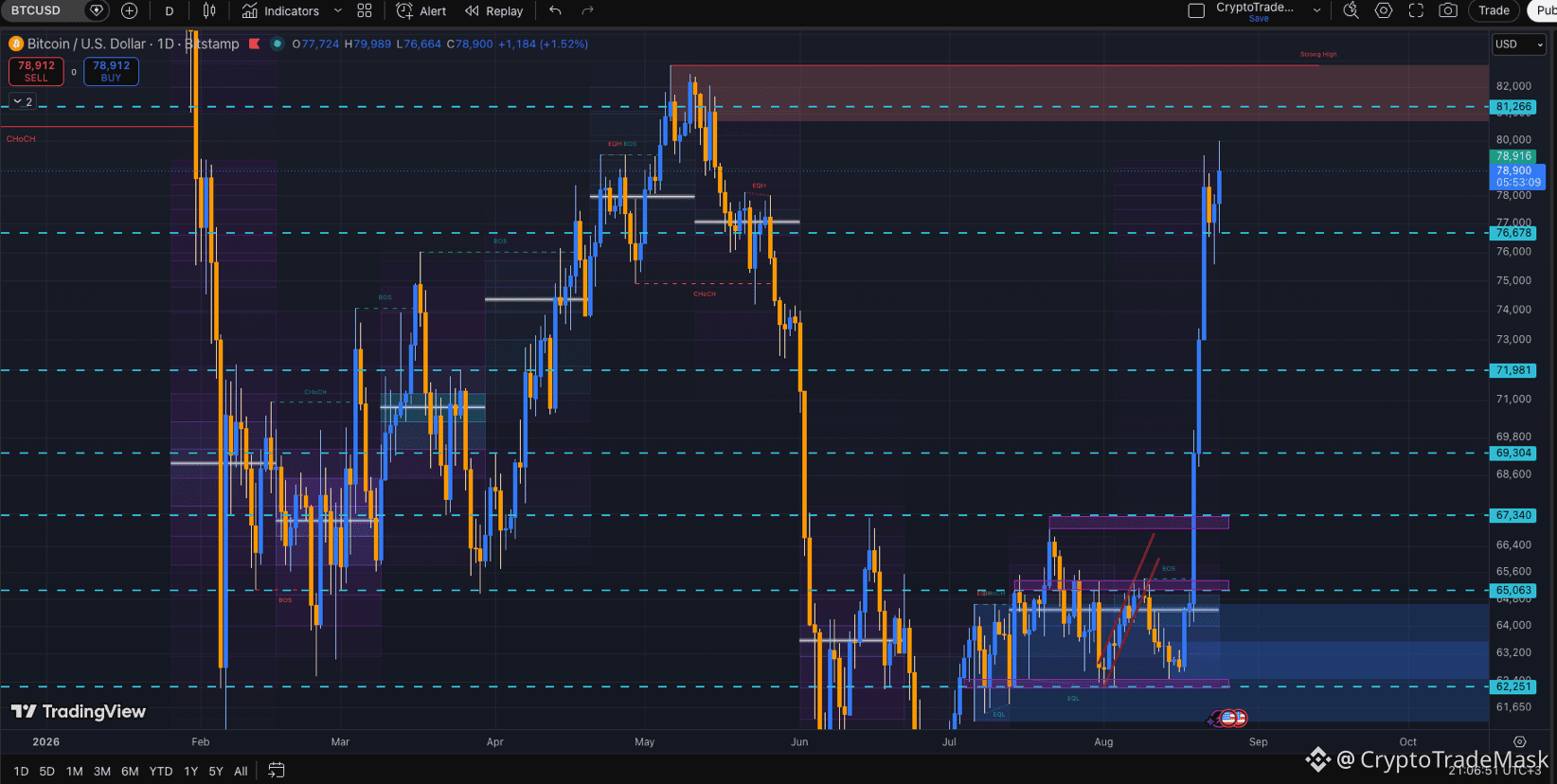Open the price scale settings gear
Image resolution: width=1557 pixels, height=784 pixels.
1520,742
